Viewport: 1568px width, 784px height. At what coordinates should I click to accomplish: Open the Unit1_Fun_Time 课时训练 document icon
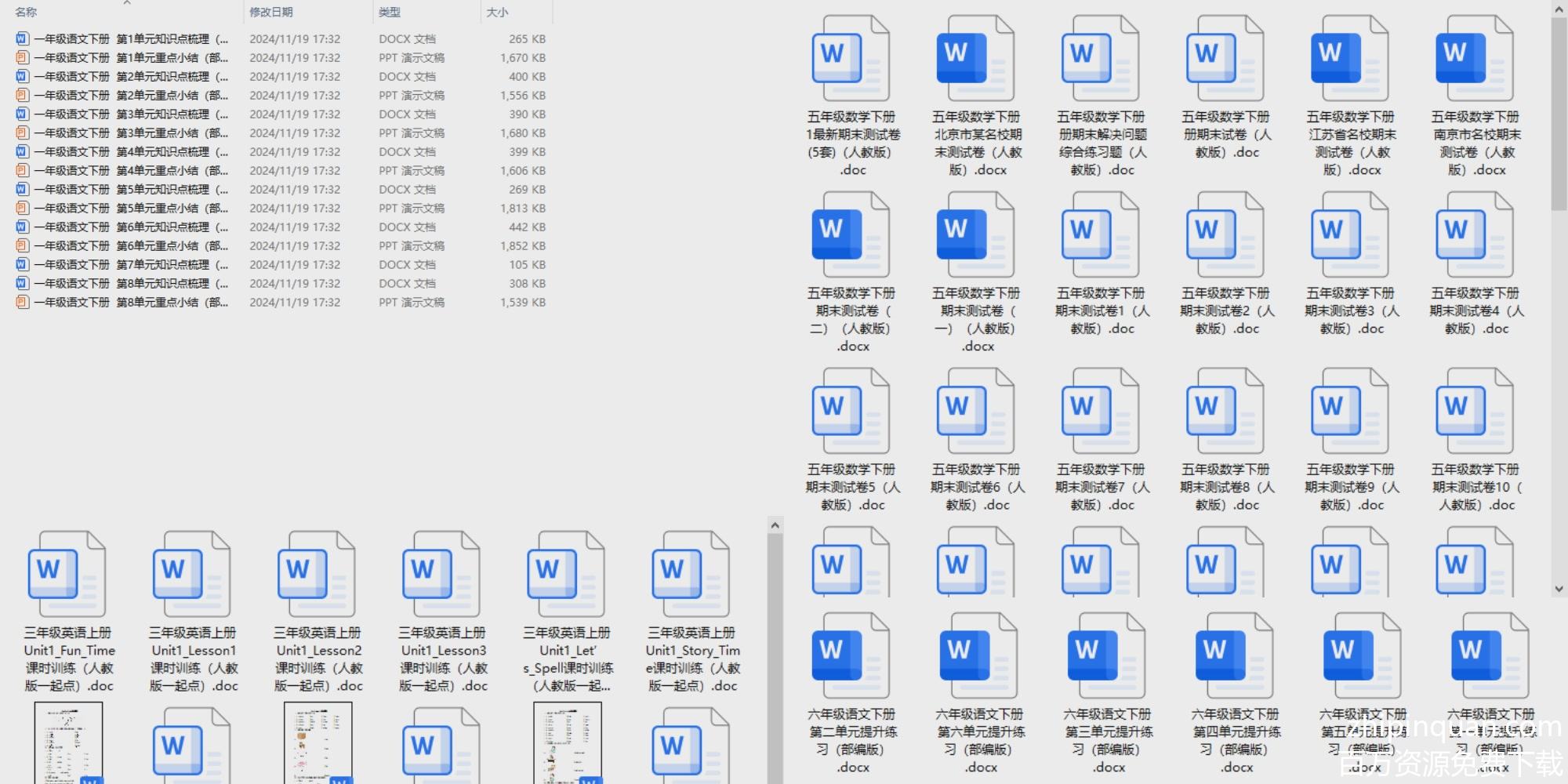[x=67, y=575]
